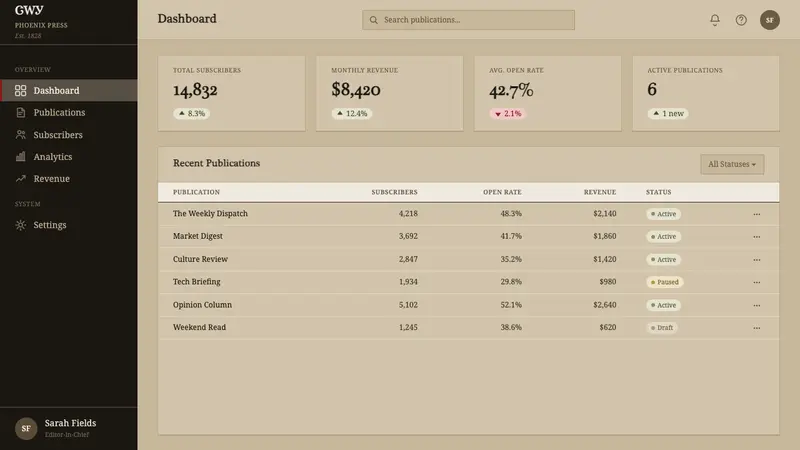800x450 pixels.
Task: Click the Monthly Revenue $8,420 card
Action: pyautogui.click(x=390, y=93)
